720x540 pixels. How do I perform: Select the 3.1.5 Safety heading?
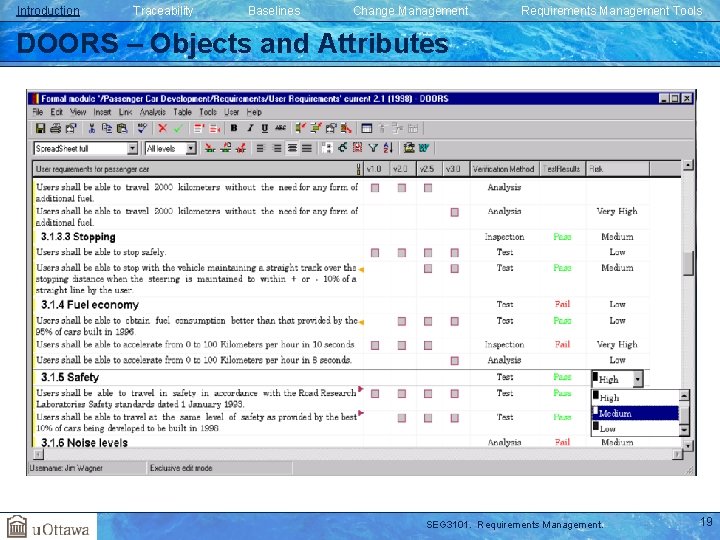tap(70, 377)
